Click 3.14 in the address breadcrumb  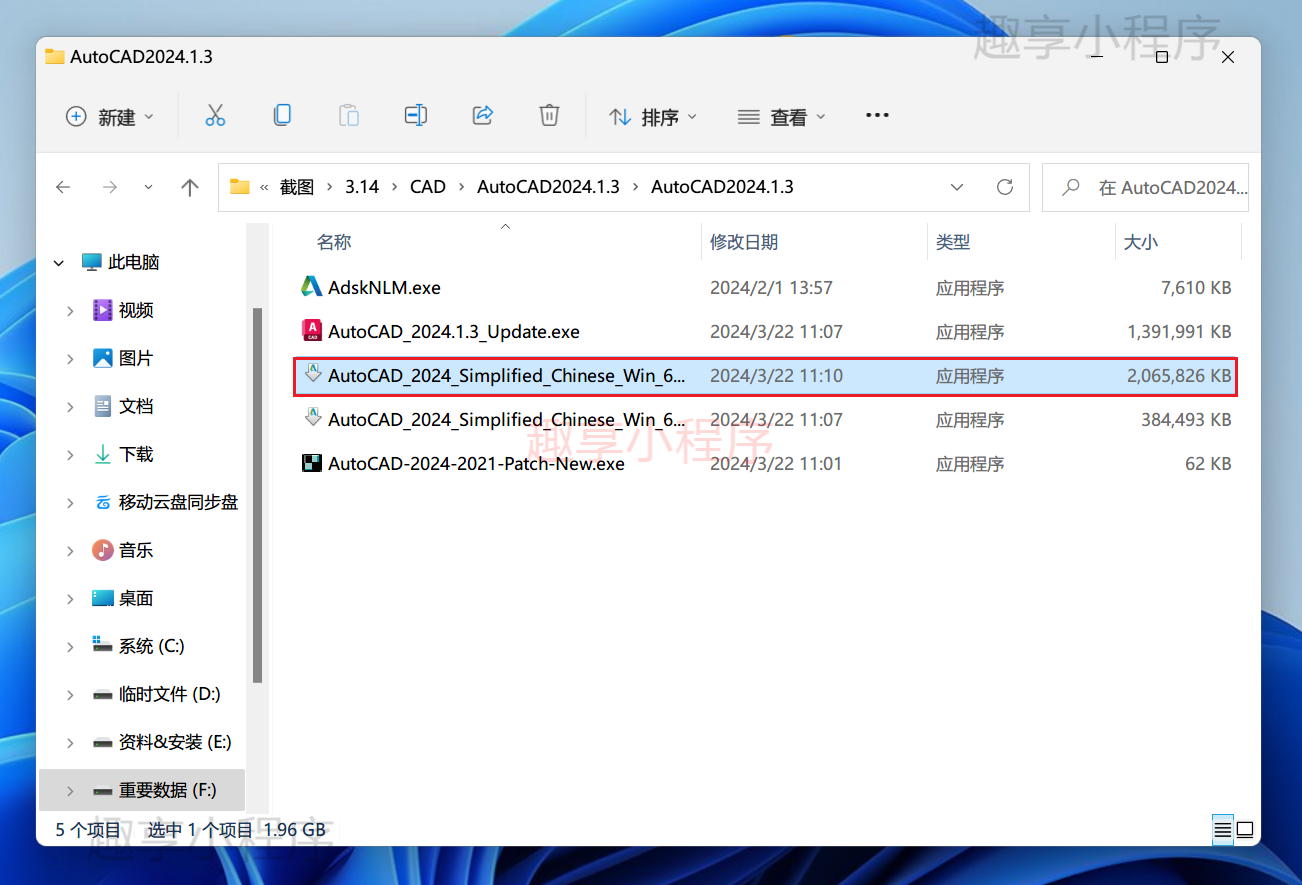(x=362, y=187)
